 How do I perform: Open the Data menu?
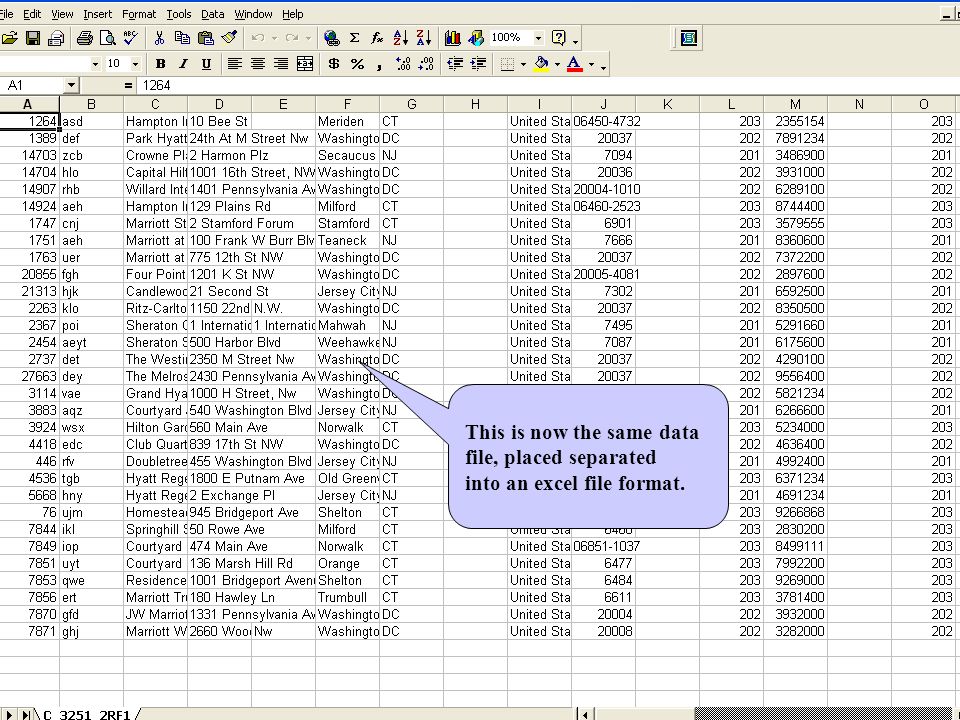212,13
